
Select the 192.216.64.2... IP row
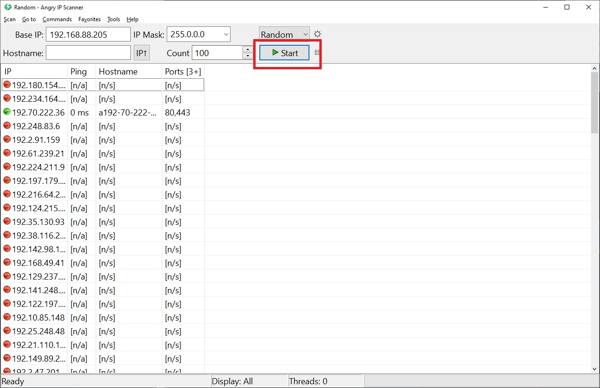(x=103, y=194)
